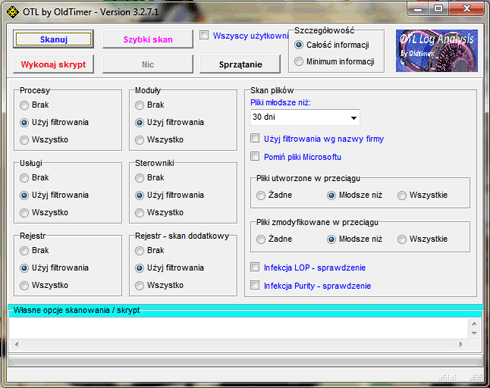
Task: Click inside the custom scan script text box
Action: point(239,328)
